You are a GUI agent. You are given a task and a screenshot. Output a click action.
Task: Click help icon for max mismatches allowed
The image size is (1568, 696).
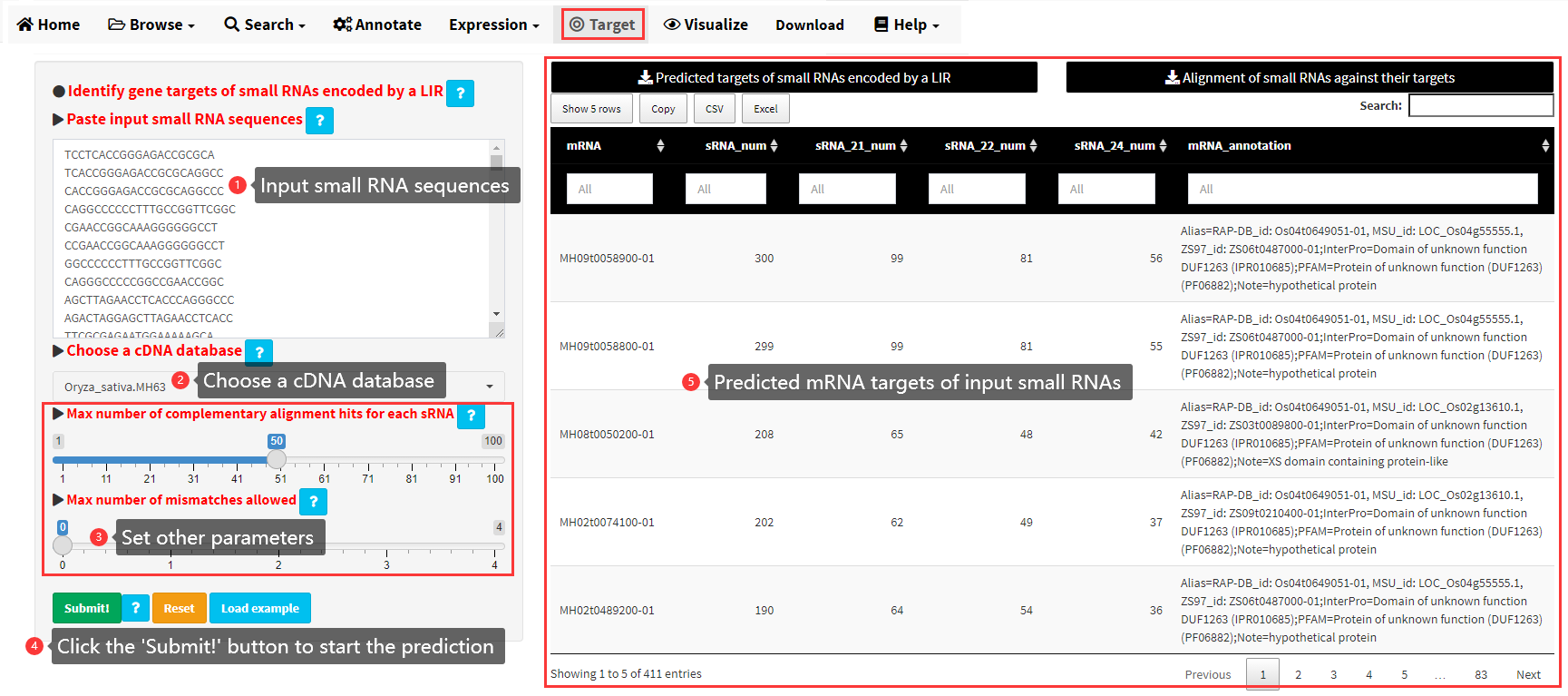(313, 501)
